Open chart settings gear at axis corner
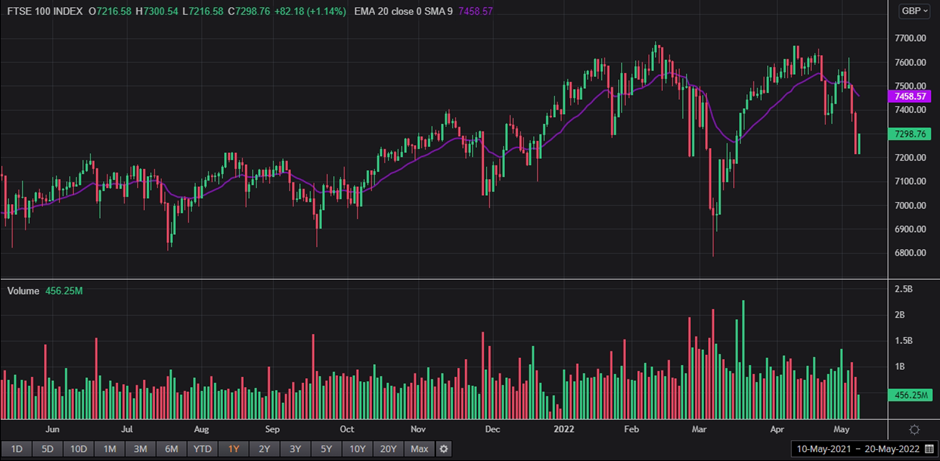The width and height of the screenshot is (940, 461). pos(914,429)
